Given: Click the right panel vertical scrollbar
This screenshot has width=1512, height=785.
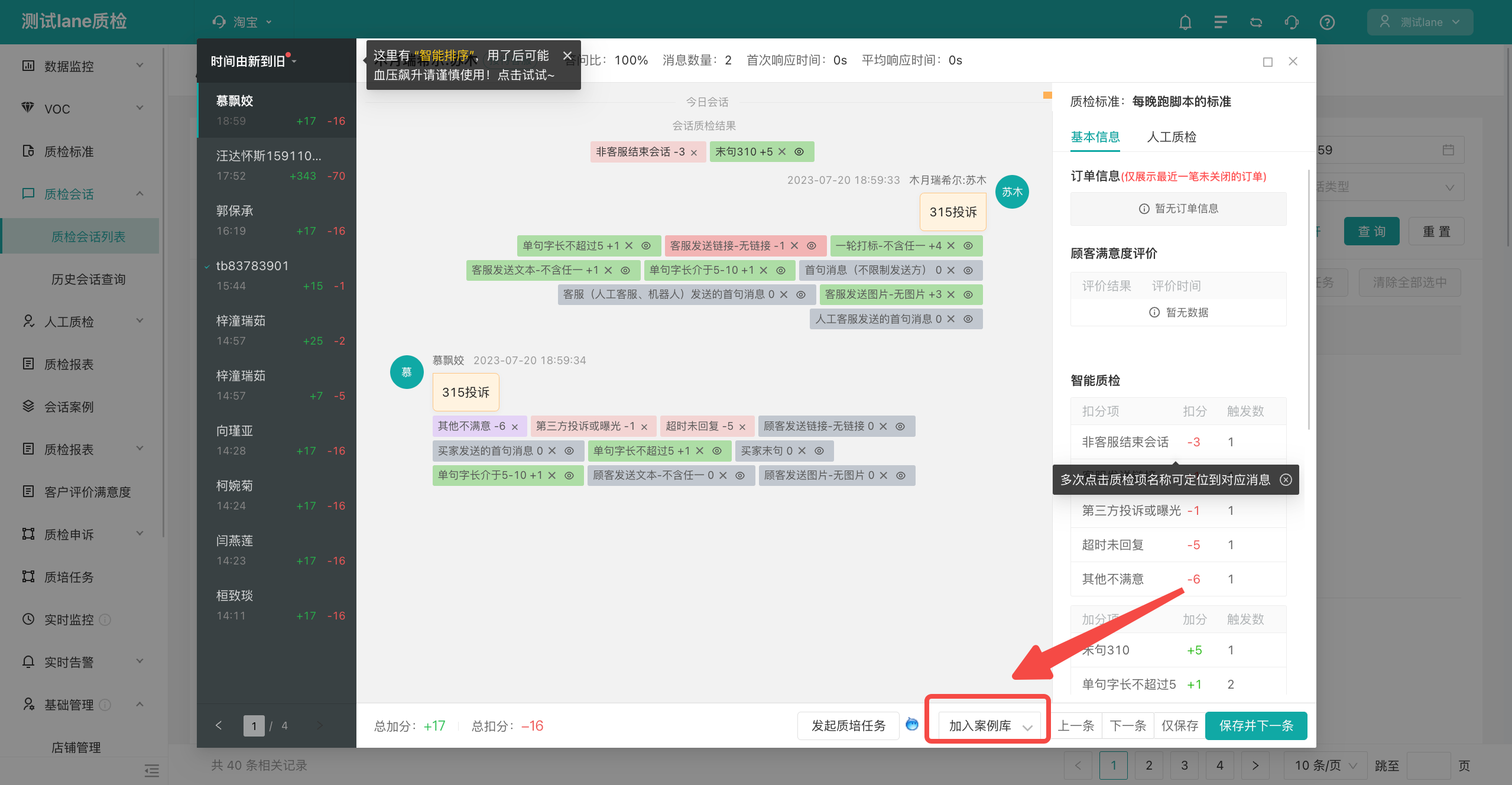Looking at the screenshot, I should 1309,300.
